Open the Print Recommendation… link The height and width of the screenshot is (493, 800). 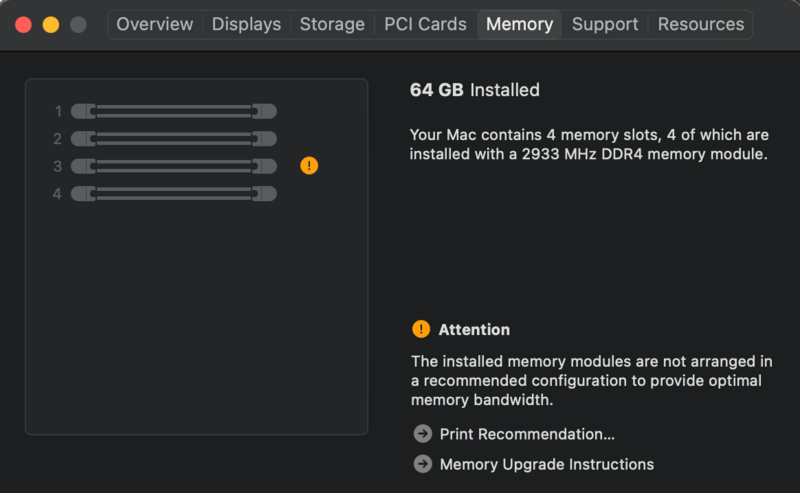click(x=526, y=434)
